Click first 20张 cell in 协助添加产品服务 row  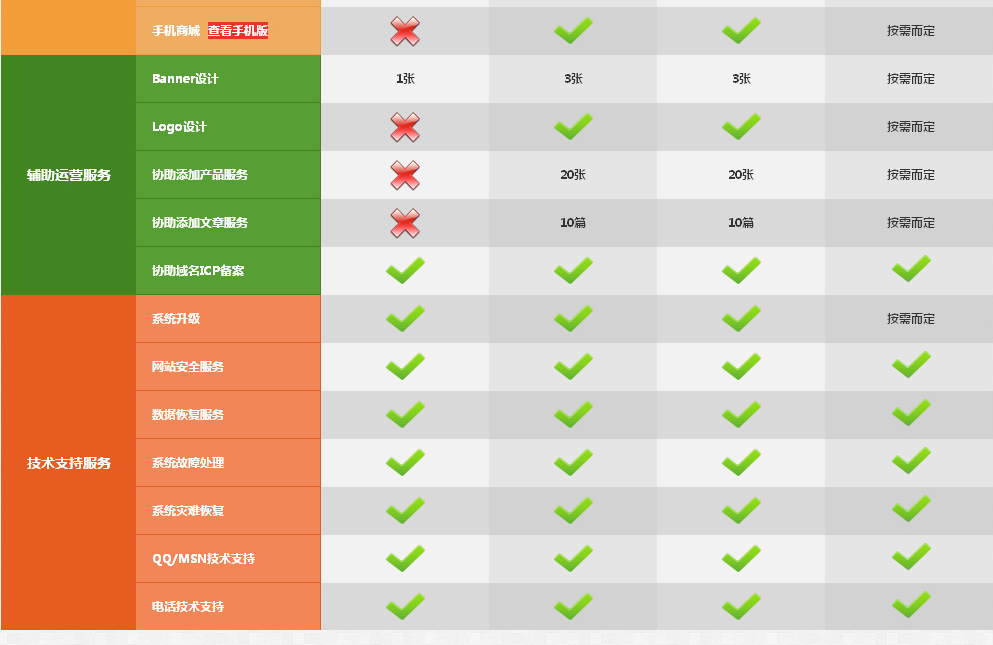click(x=573, y=174)
